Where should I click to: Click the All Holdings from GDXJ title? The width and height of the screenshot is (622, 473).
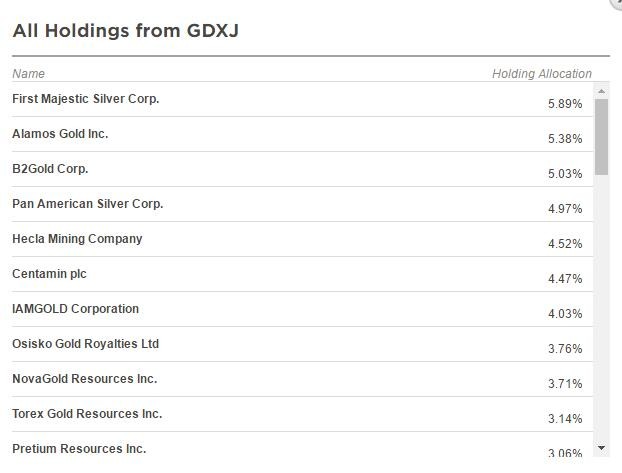126,31
